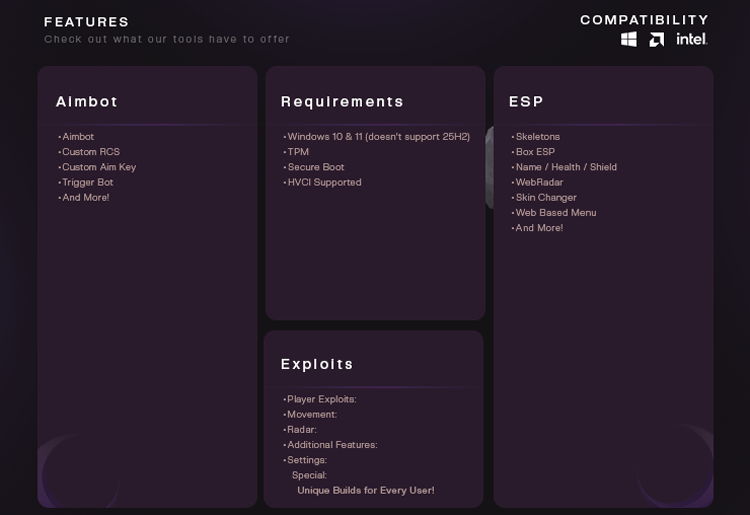Click Unique Builds for Every User text
The width and height of the screenshot is (750, 515).
pyautogui.click(x=366, y=490)
